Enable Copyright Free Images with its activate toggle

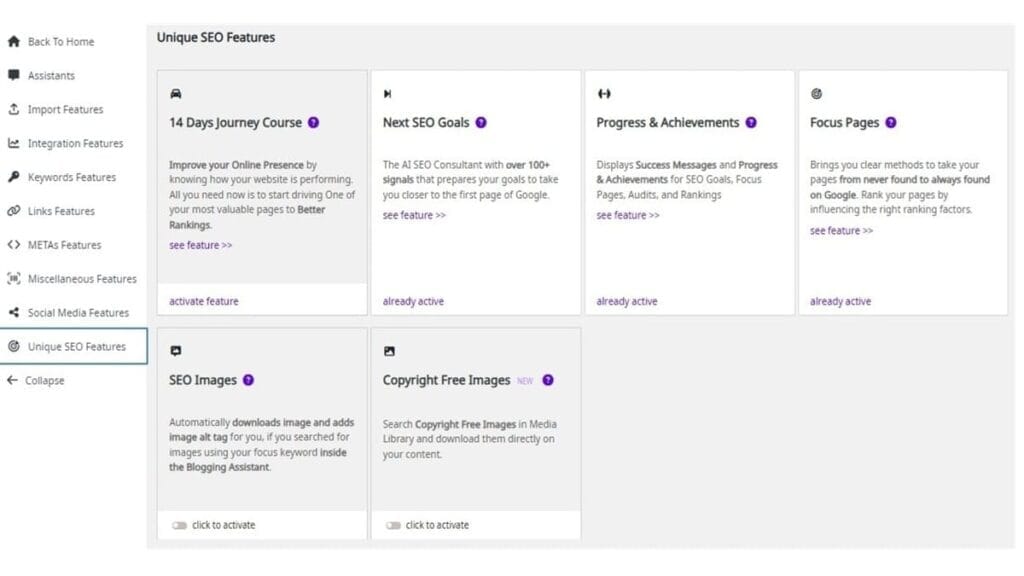[x=394, y=525]
